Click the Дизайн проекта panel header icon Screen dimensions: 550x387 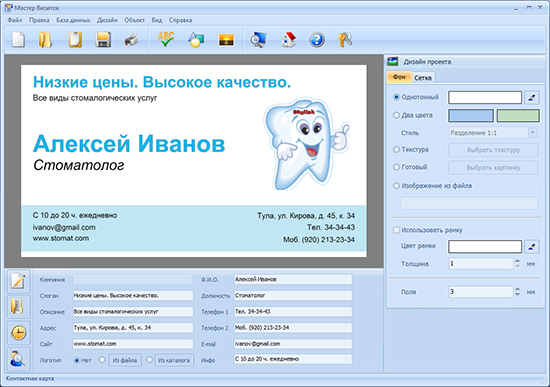(x=393, y=62)
